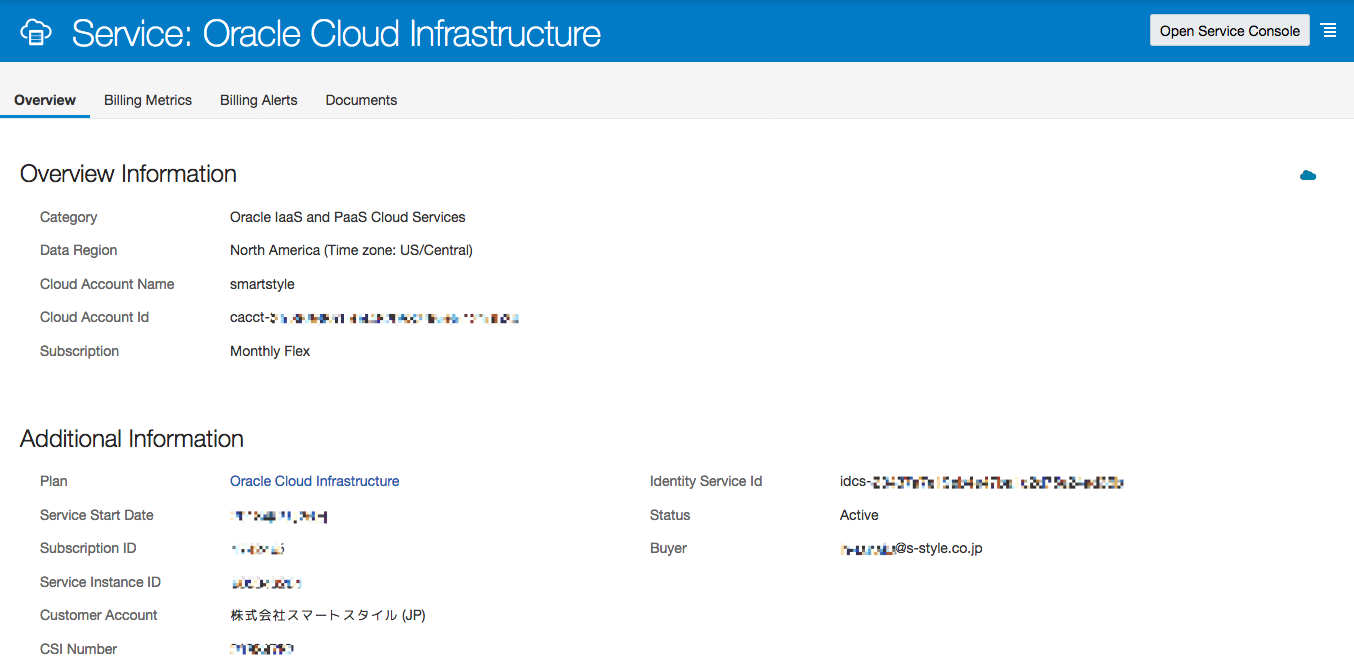Click the Subscription label
Image resolution: width=1354 pixels, height=671 pixels.
79,351
